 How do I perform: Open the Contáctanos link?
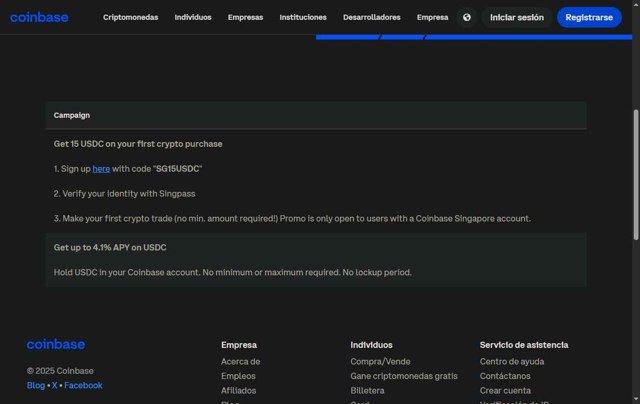pyautogui.click(x=505, y=376)
